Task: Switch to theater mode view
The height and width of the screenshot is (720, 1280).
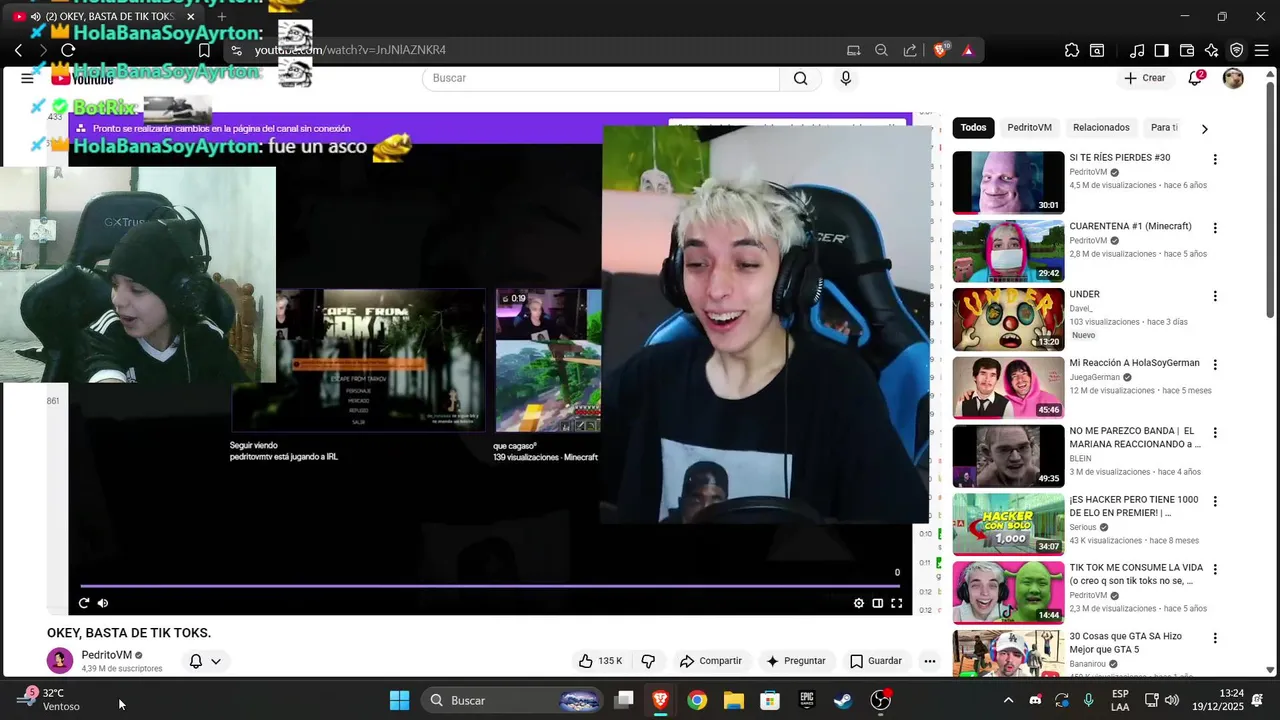Action: coord(878,603)
